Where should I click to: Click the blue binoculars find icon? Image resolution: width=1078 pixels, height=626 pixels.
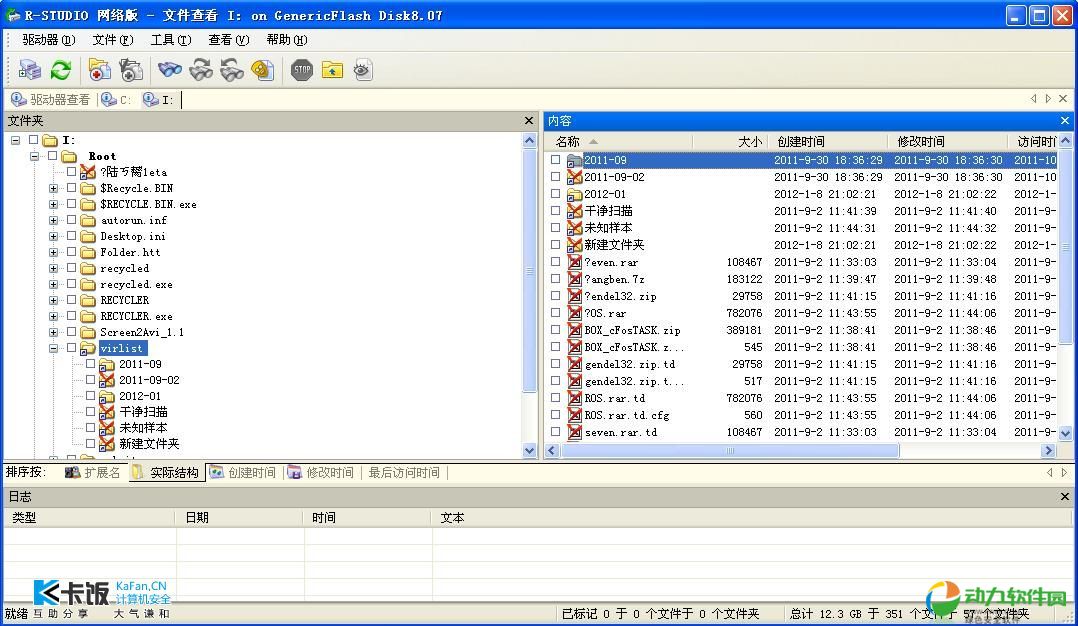pos(169,69)
